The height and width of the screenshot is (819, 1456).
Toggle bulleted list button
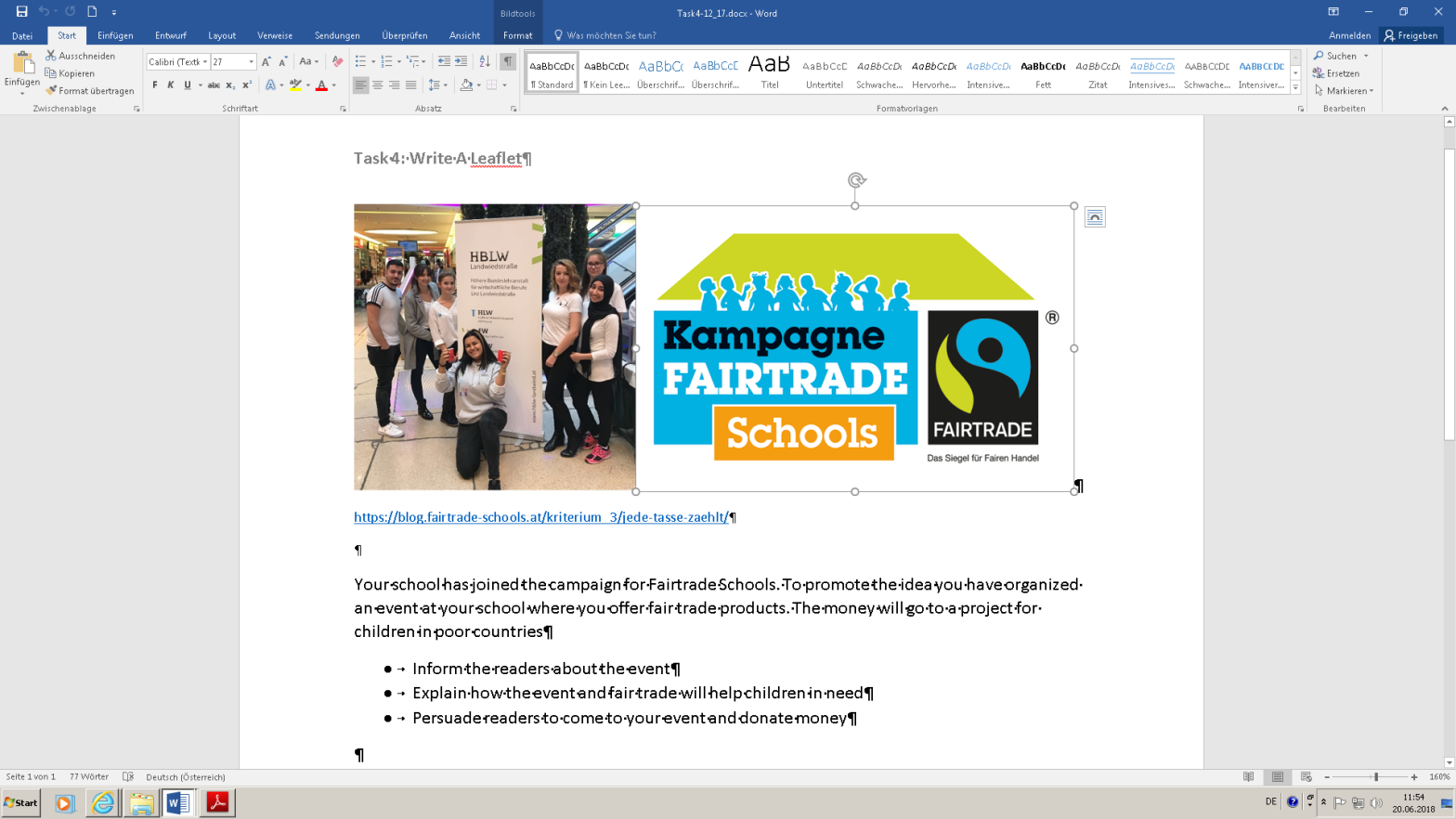[360, 61]
